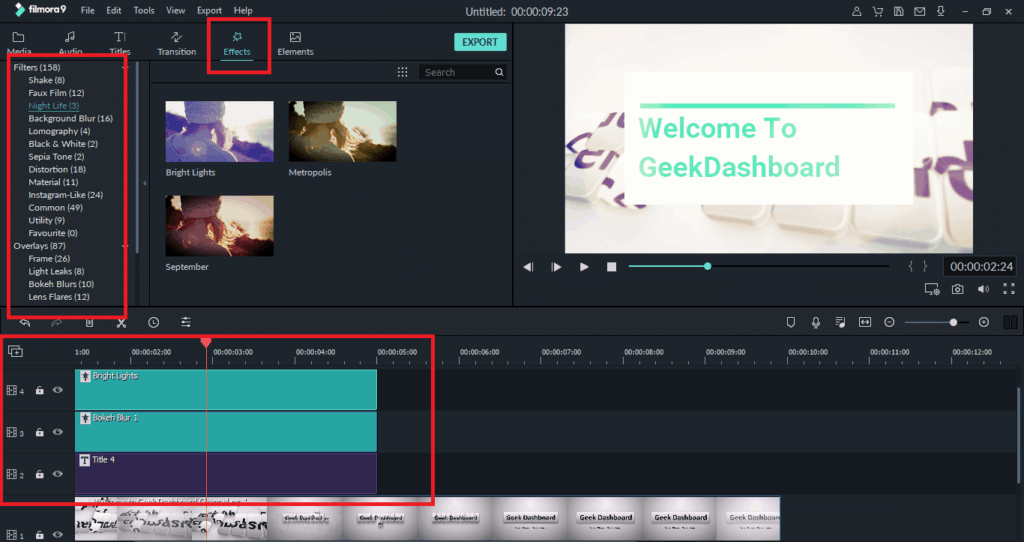This screenshot has width=1024, height=542.
Task: Click the split scissors icon
Action: [x=121, y=322]
